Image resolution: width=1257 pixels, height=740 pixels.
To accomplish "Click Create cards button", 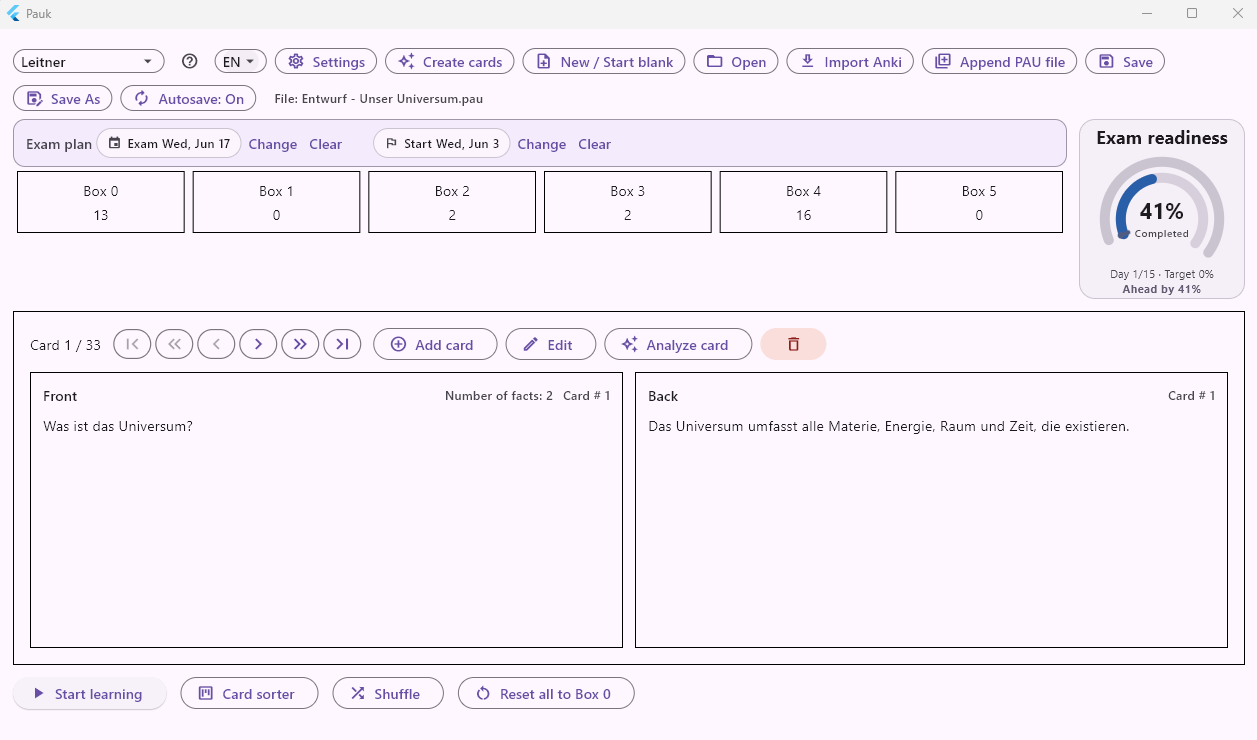I will coord(450,61).
